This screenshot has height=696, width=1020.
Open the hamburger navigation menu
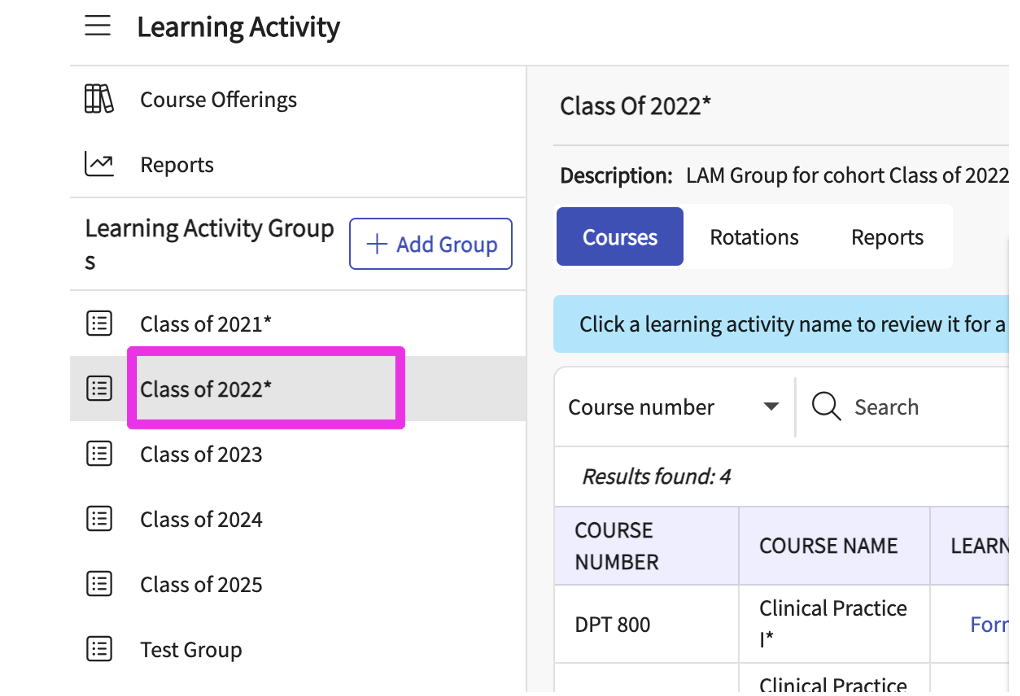click(98, 27)
